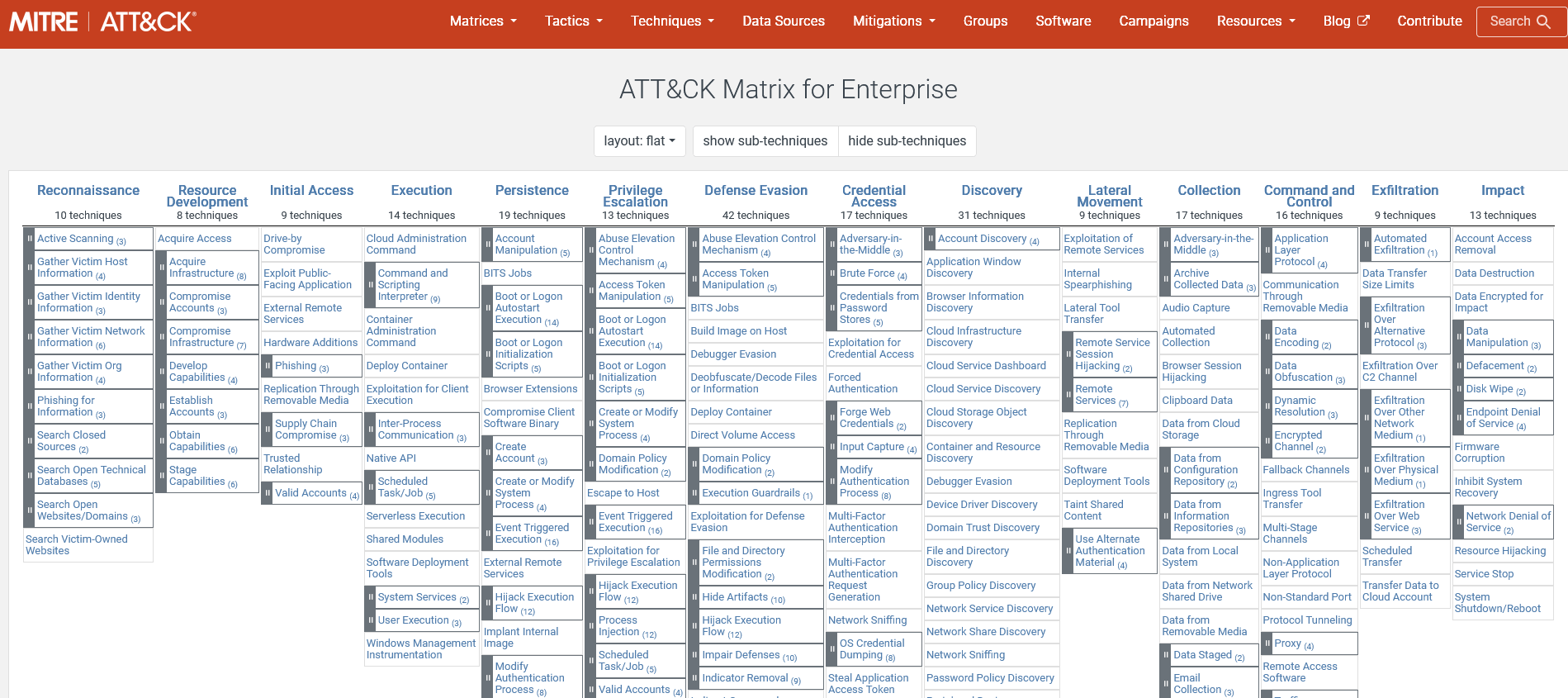Open the Scheduled Transfer technique
Screen dimensions: 1568x698
1387,557
